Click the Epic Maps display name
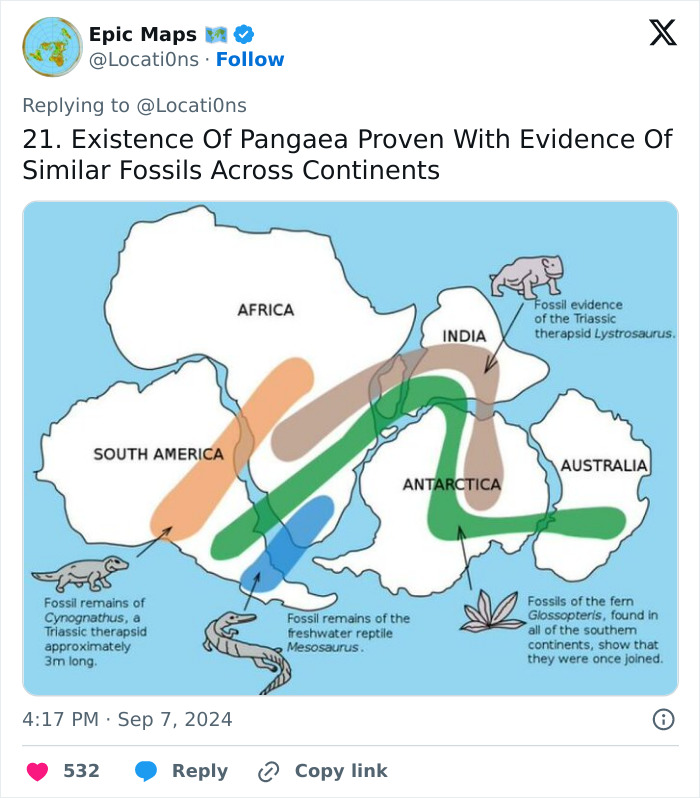Image resolution: width=700 pixels, height=798 pixels. click(x=142, y=35)
